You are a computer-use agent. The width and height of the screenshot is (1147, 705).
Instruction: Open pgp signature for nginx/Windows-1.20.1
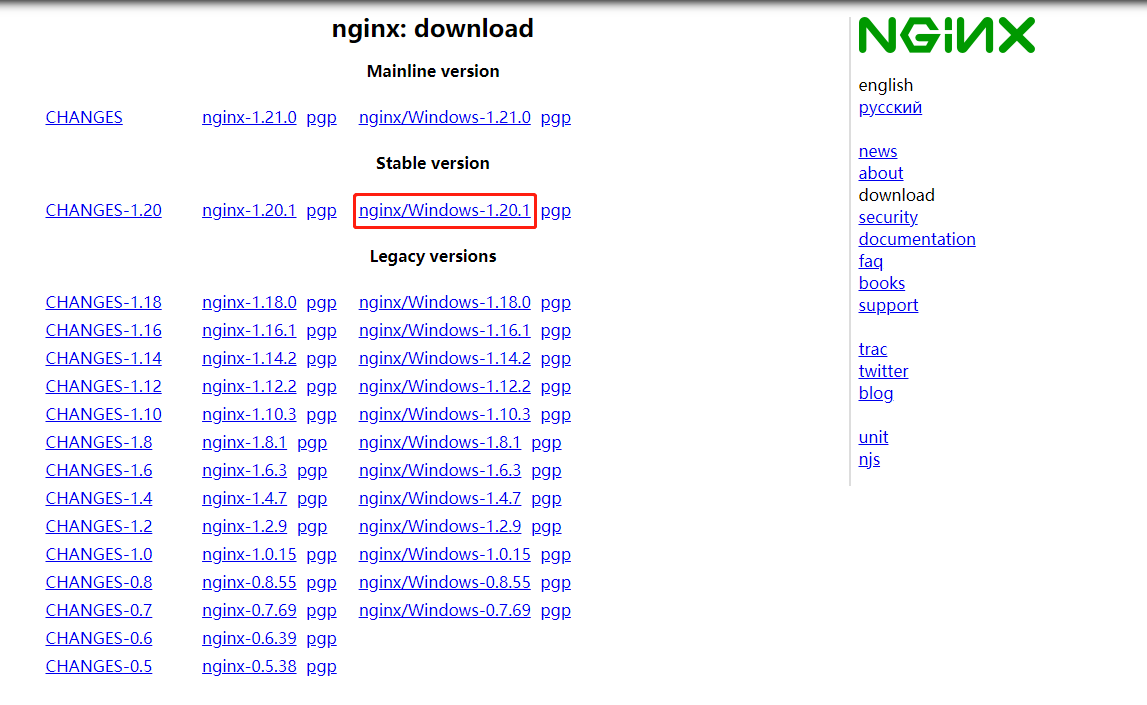[x=555, y=211]
